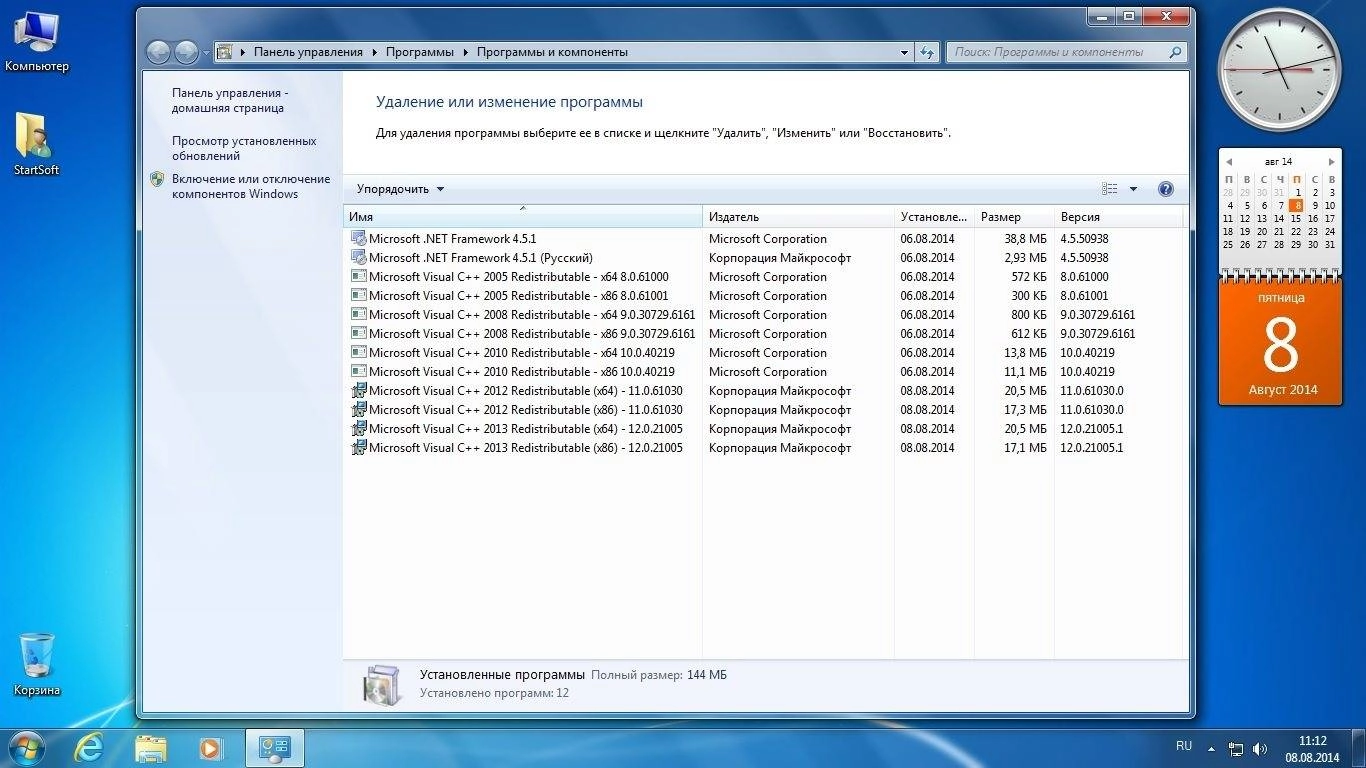Open Панель управления - домашняя страница link

230,100
